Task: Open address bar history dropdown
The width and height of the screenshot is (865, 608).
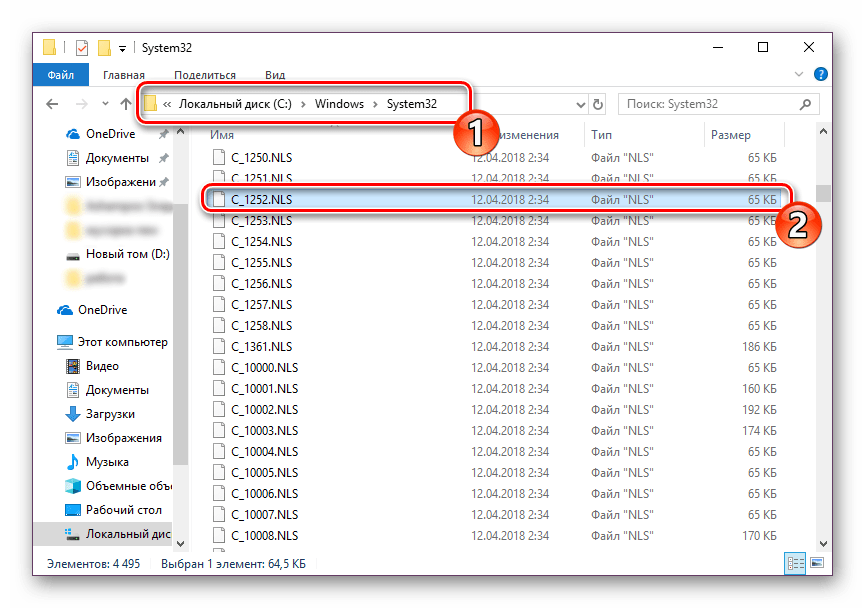Action: [x=579, y=104]
